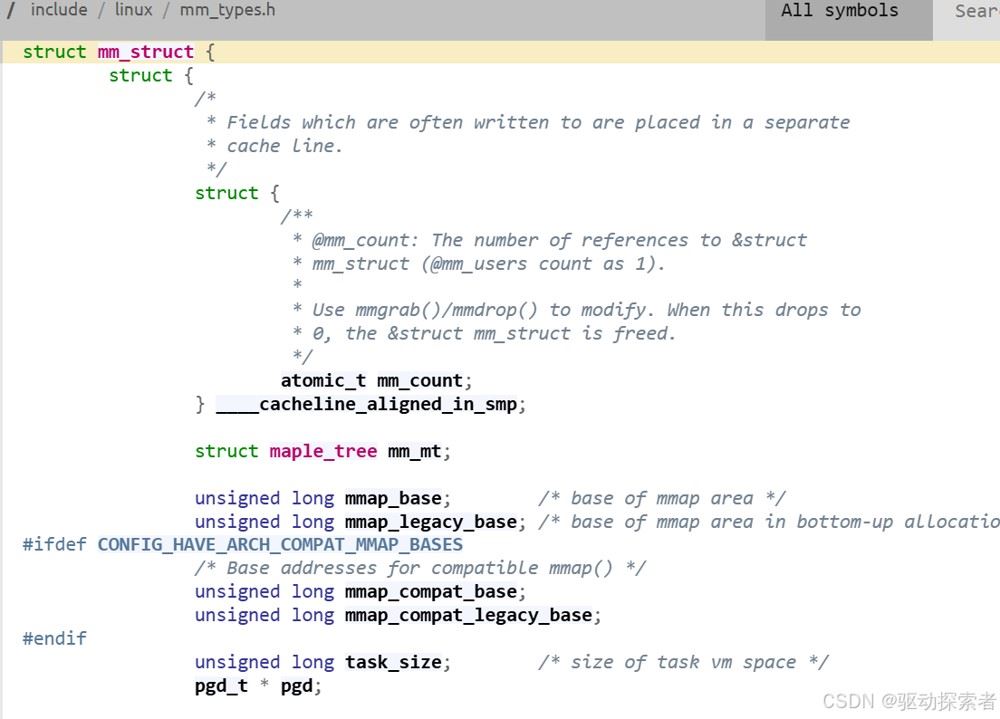Click the mmap_compat_base member name
Viewport: 1000px width, 719px height.
click(431, 592)
